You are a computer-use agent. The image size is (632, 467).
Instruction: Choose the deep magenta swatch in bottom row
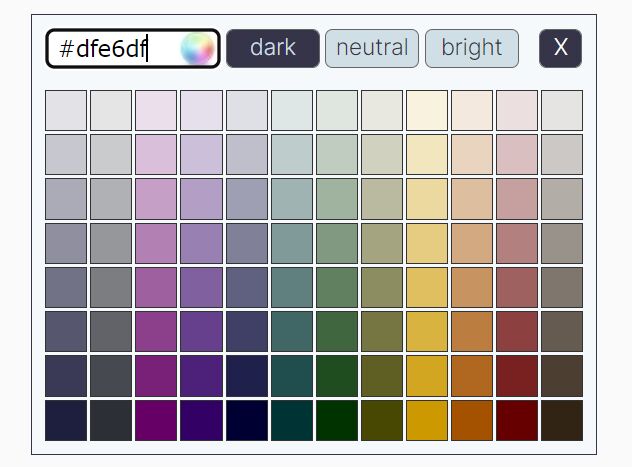tap(156, 420)
